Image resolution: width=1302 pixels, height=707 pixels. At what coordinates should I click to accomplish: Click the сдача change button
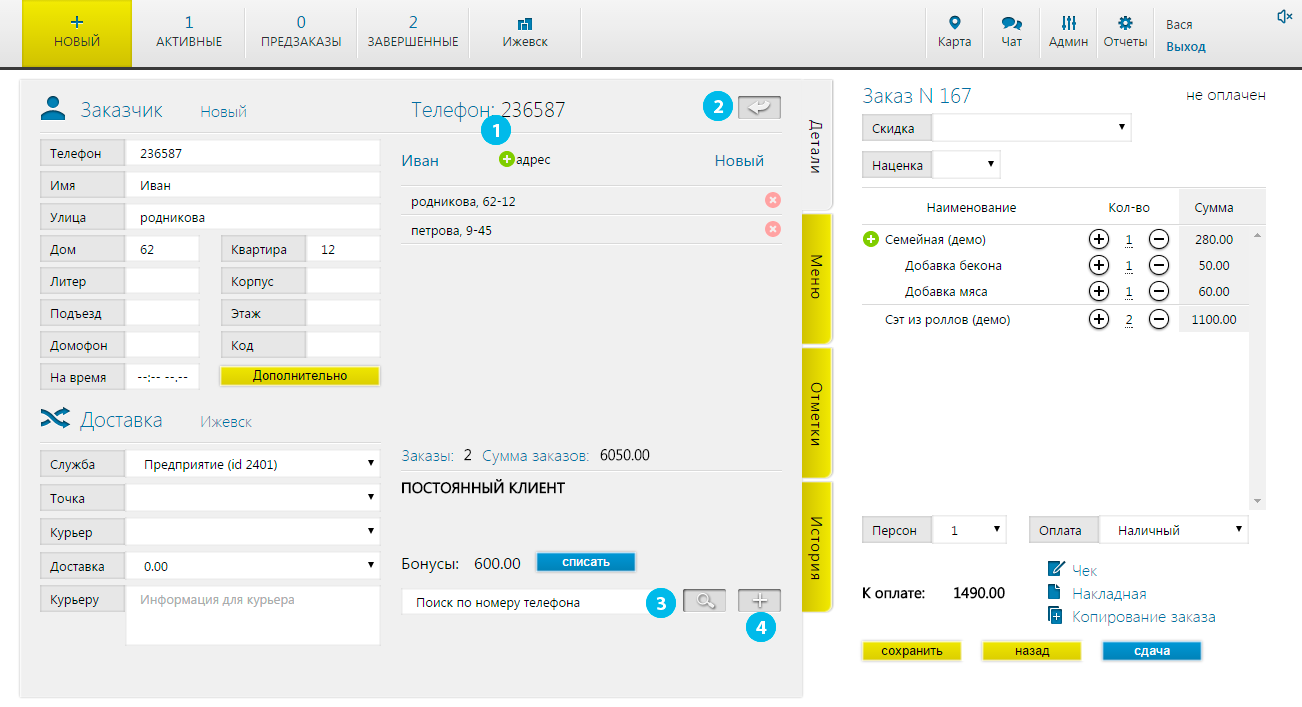coord(1152,651)
